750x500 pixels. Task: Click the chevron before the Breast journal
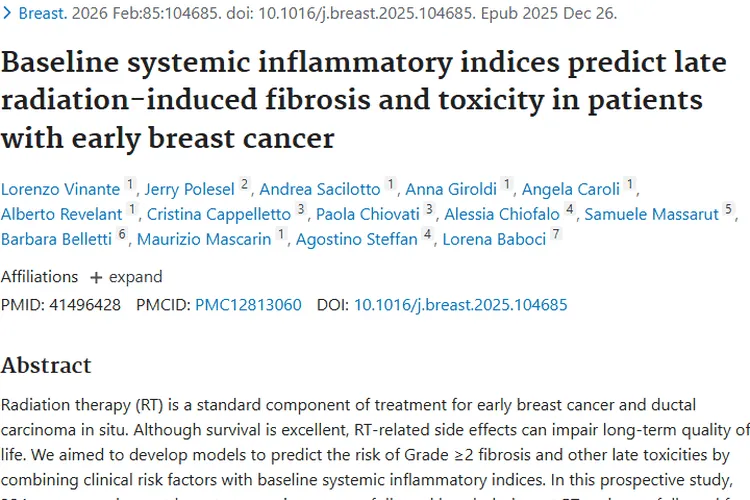click(x=8, y=14)
